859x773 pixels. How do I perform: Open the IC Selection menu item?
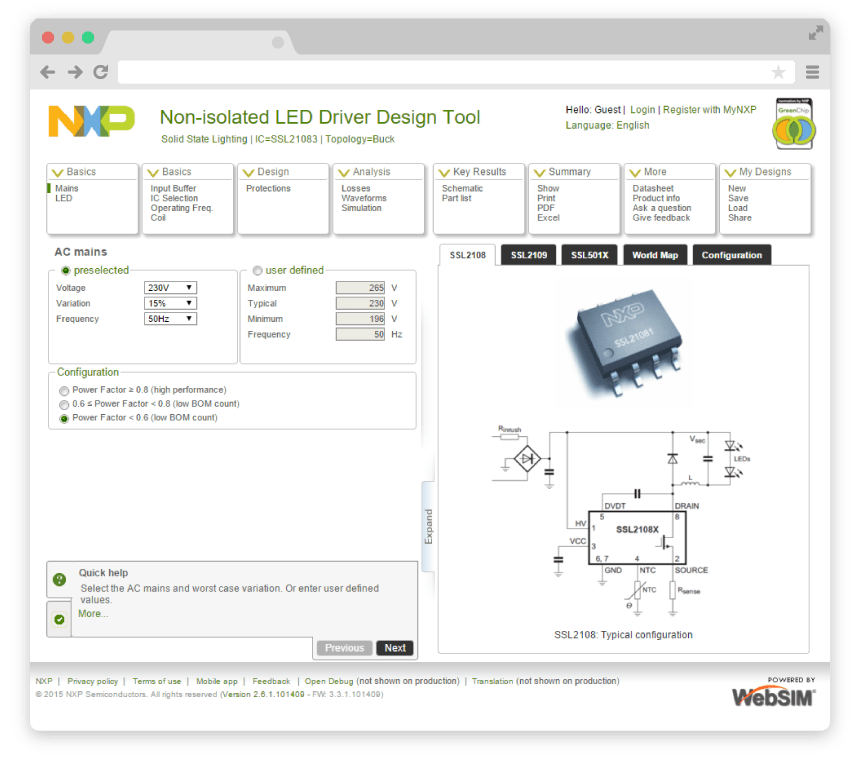point(174,198)
